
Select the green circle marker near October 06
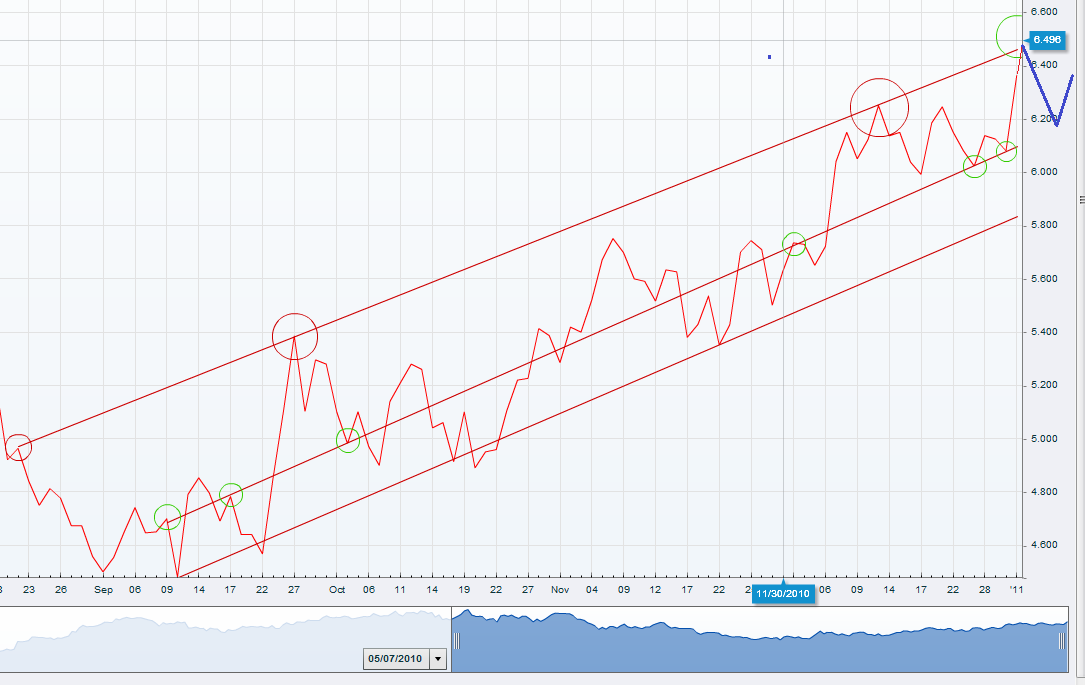coord(348,438)
